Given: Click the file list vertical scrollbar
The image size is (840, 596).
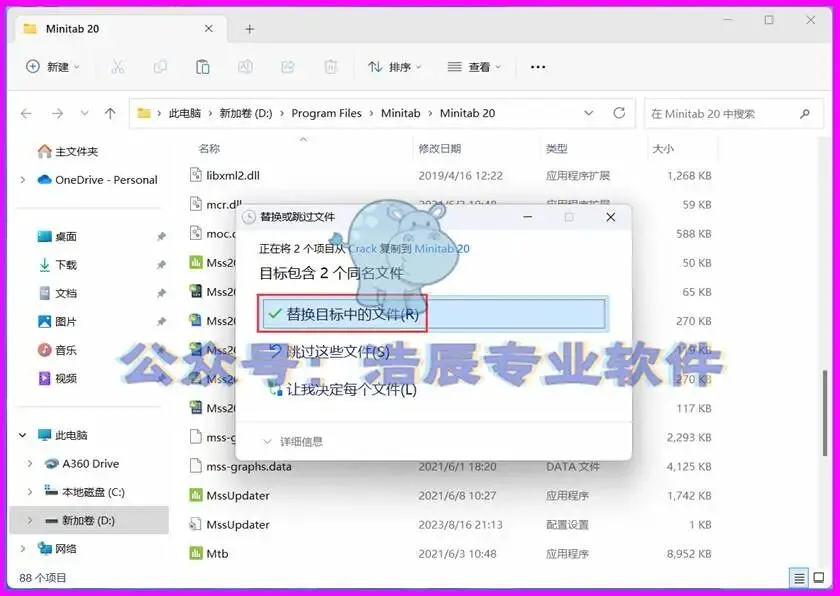Looking at the screenshot, I should pos(826,412).
